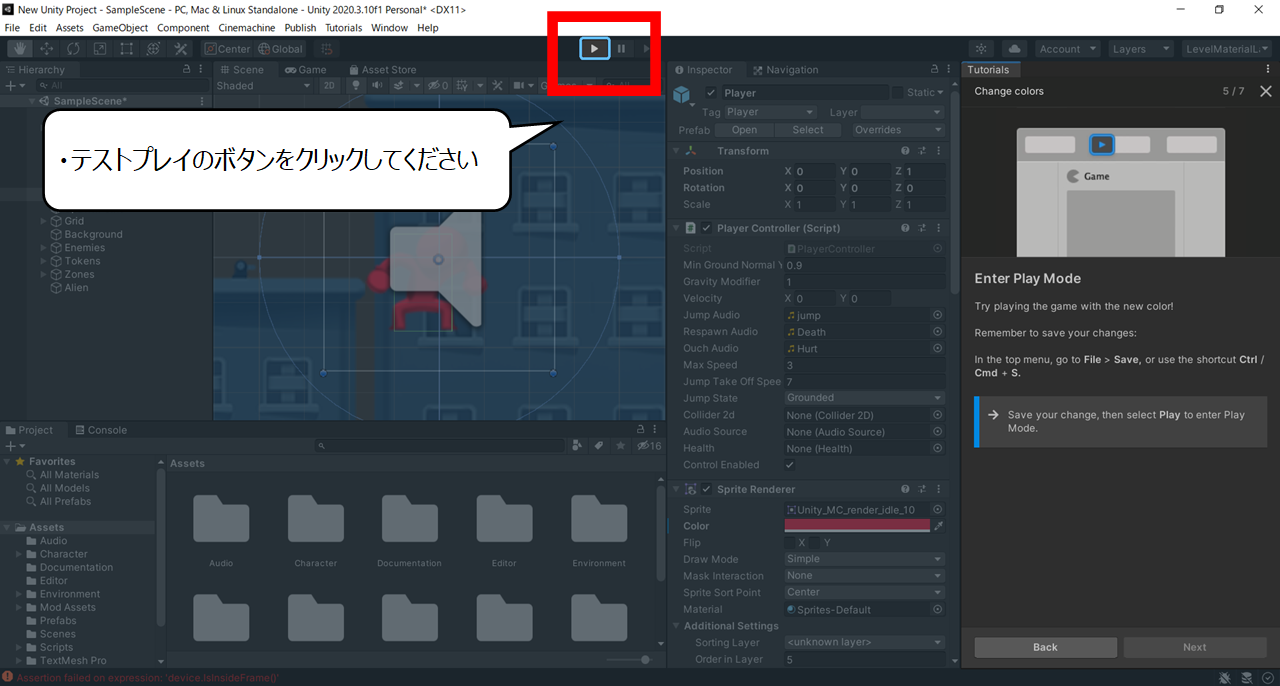Screen dimensions: 1280x686
Task: Open the Jump State dropdown Grounded
Action: [x=864, y=398]
